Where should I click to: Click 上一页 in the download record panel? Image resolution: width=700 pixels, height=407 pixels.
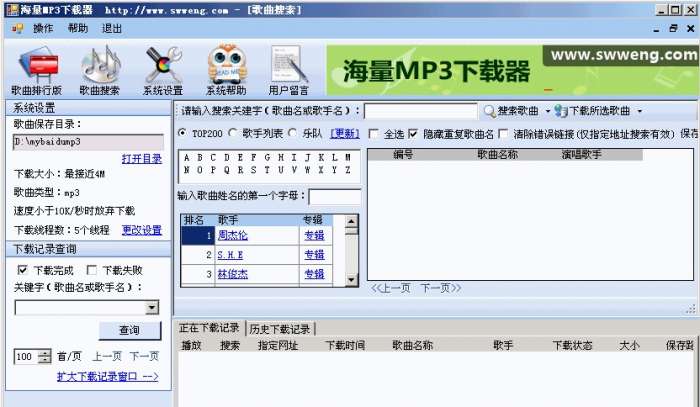tap(107, 357)
